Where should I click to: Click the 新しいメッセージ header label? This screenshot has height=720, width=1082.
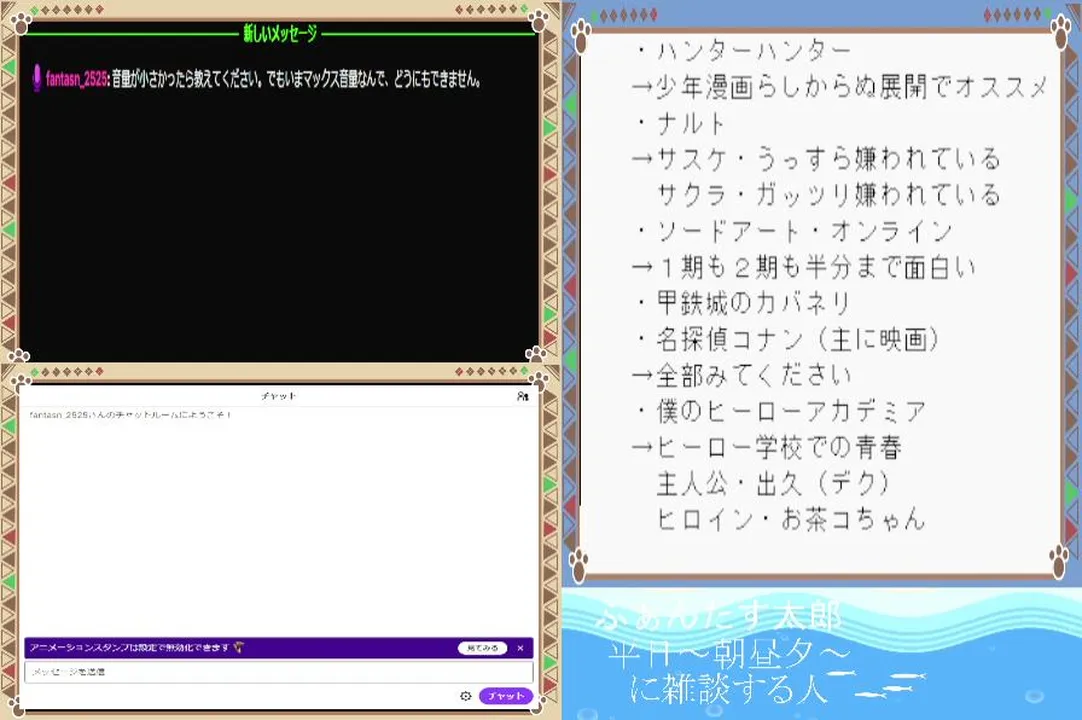coord(280,32)
